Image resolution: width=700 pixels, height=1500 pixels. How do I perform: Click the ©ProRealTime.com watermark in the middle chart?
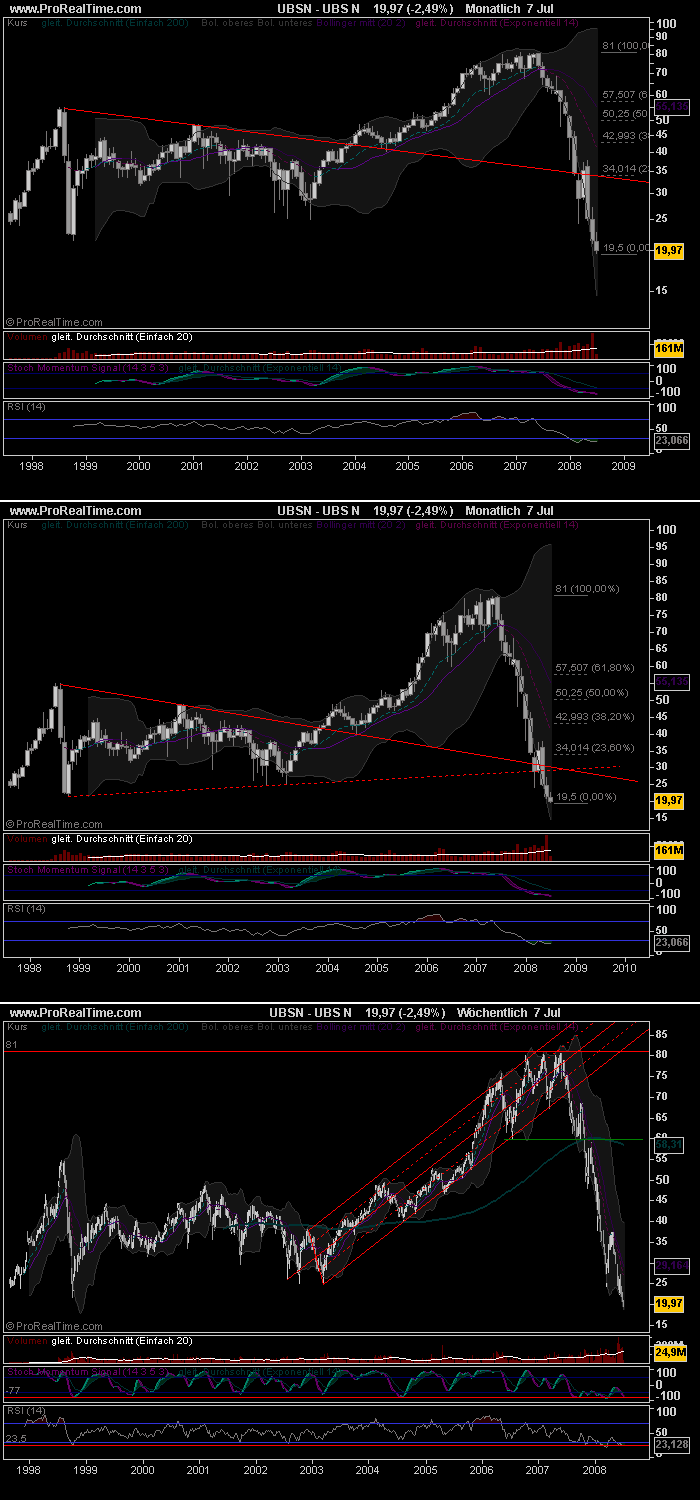coord(54,823)
